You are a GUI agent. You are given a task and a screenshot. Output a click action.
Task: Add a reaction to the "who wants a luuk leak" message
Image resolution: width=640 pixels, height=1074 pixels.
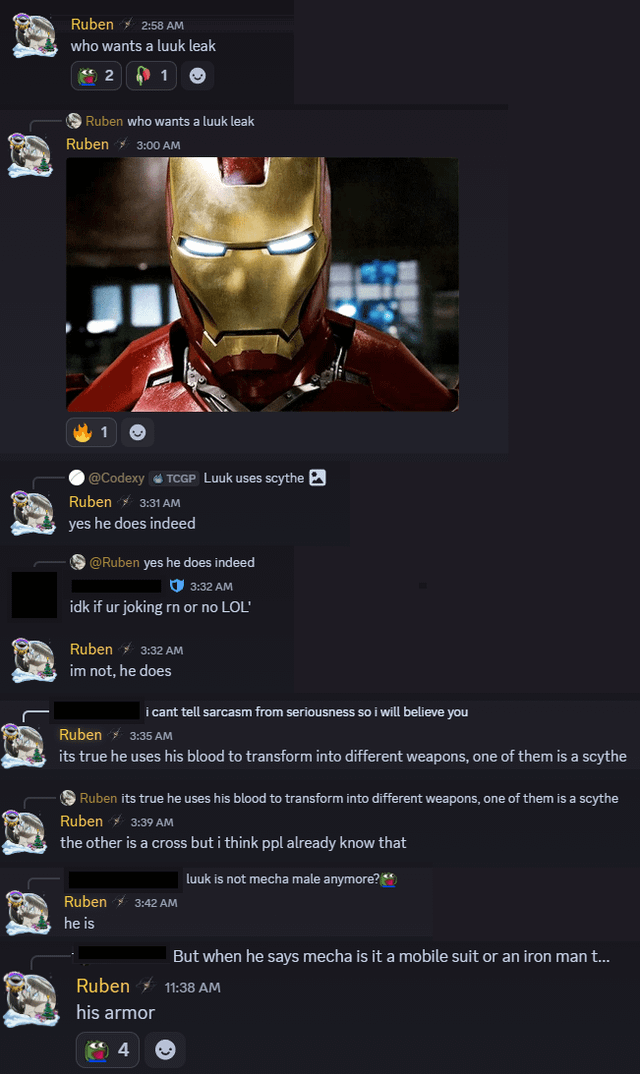pyautogui.click(x=198, y=75)
